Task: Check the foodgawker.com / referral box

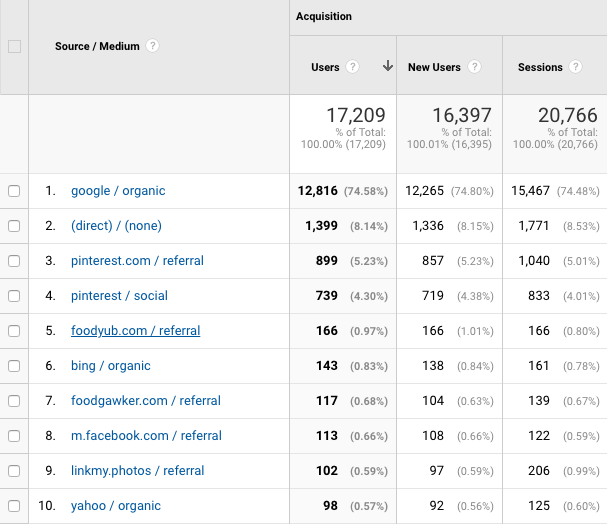Action: click(14, 401)
